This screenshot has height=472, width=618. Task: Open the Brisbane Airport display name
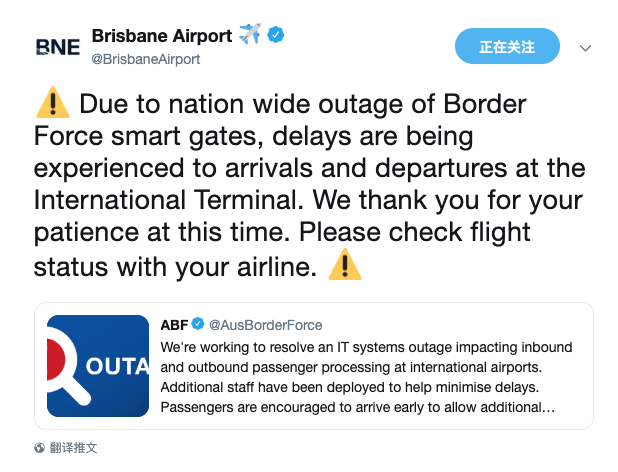point(161,36)
